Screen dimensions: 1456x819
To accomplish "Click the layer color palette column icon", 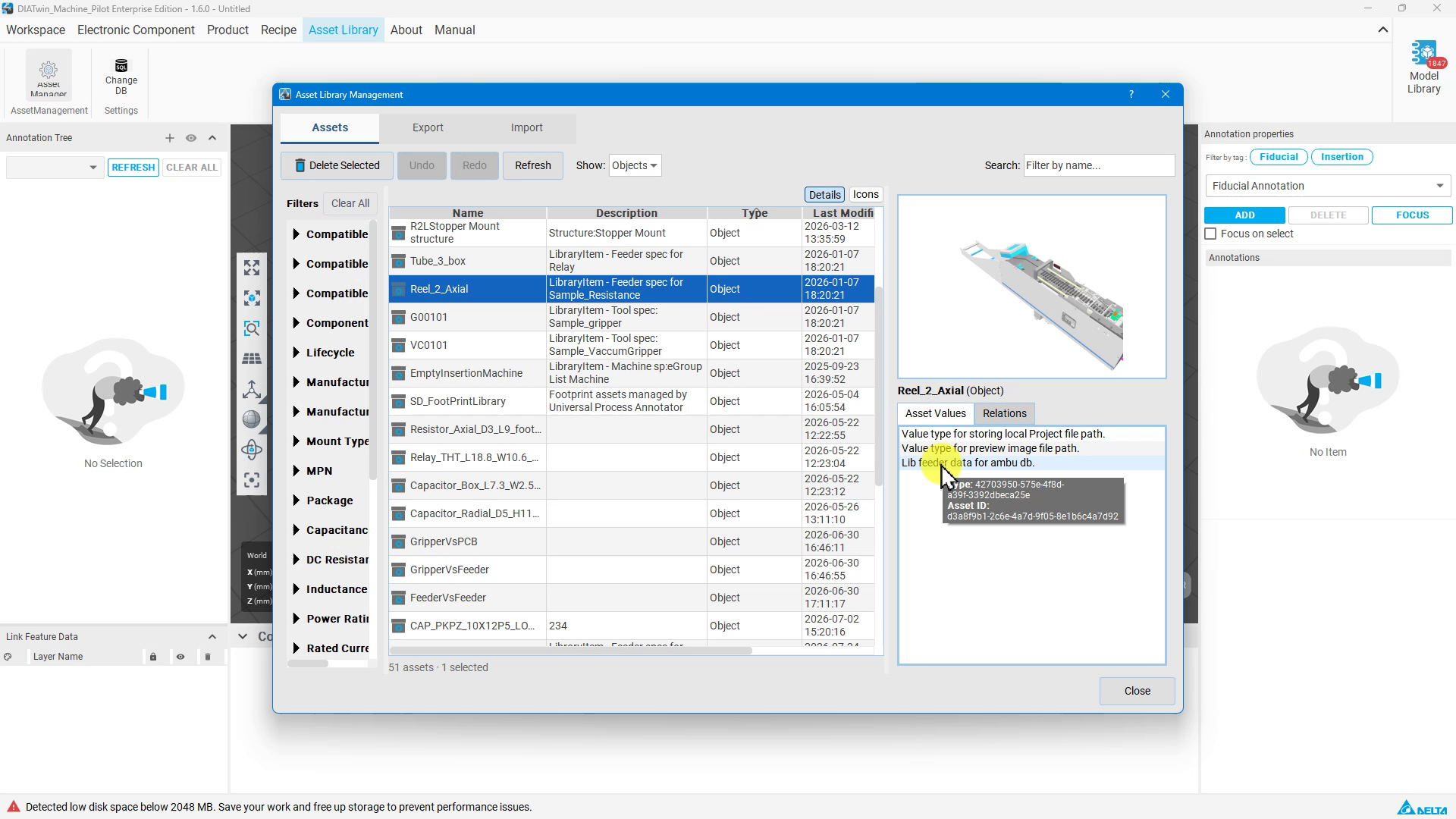I will click(x=8, y=657).
